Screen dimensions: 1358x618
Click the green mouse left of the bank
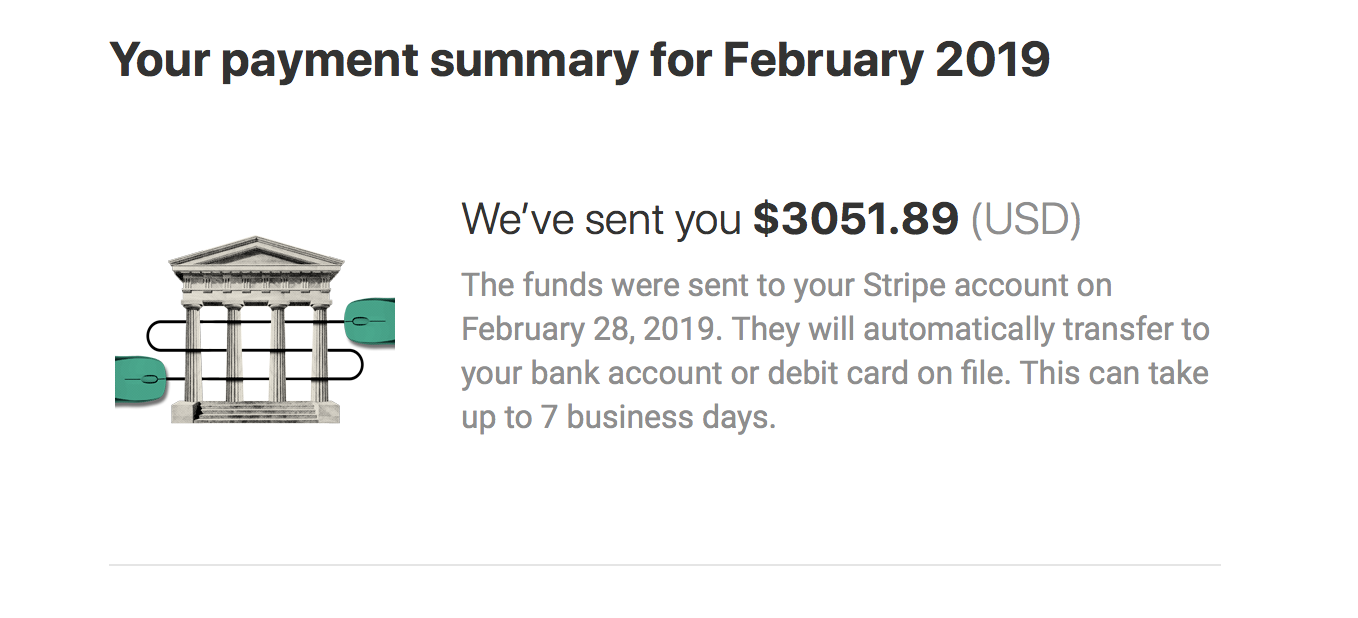click(139, 380)
